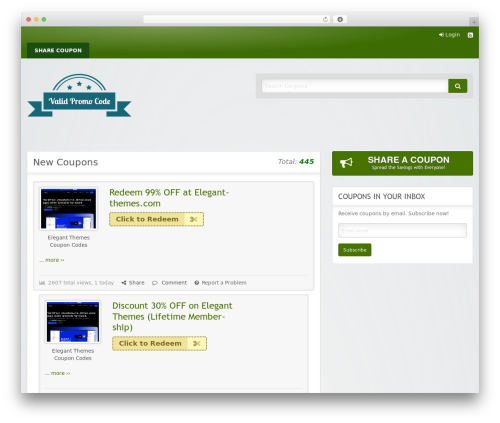500x423 pixels.
Task: Open the Share Coupon tab
Action: click(x=58, y=50)
